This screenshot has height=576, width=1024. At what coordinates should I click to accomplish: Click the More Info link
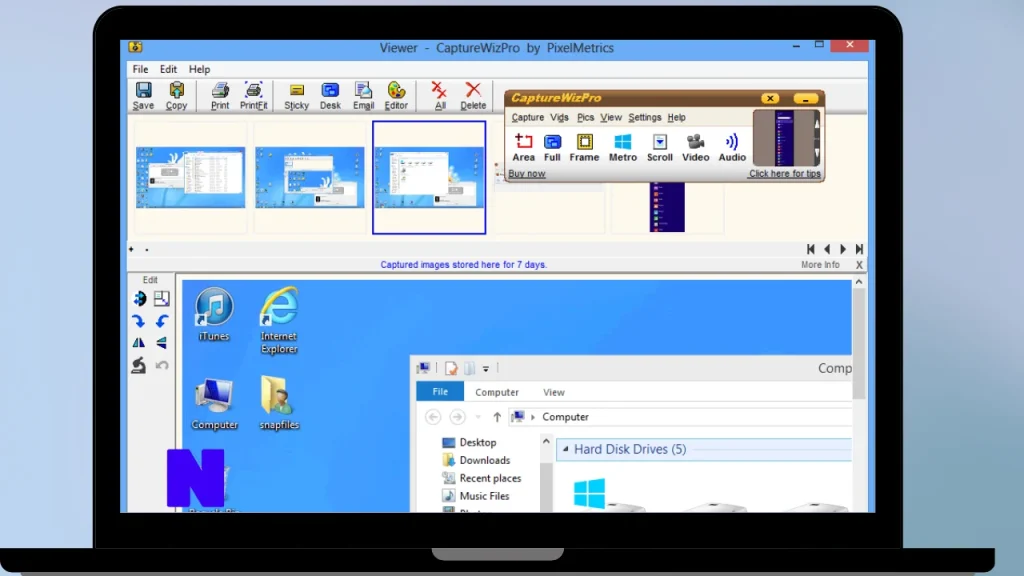(820, 264)
